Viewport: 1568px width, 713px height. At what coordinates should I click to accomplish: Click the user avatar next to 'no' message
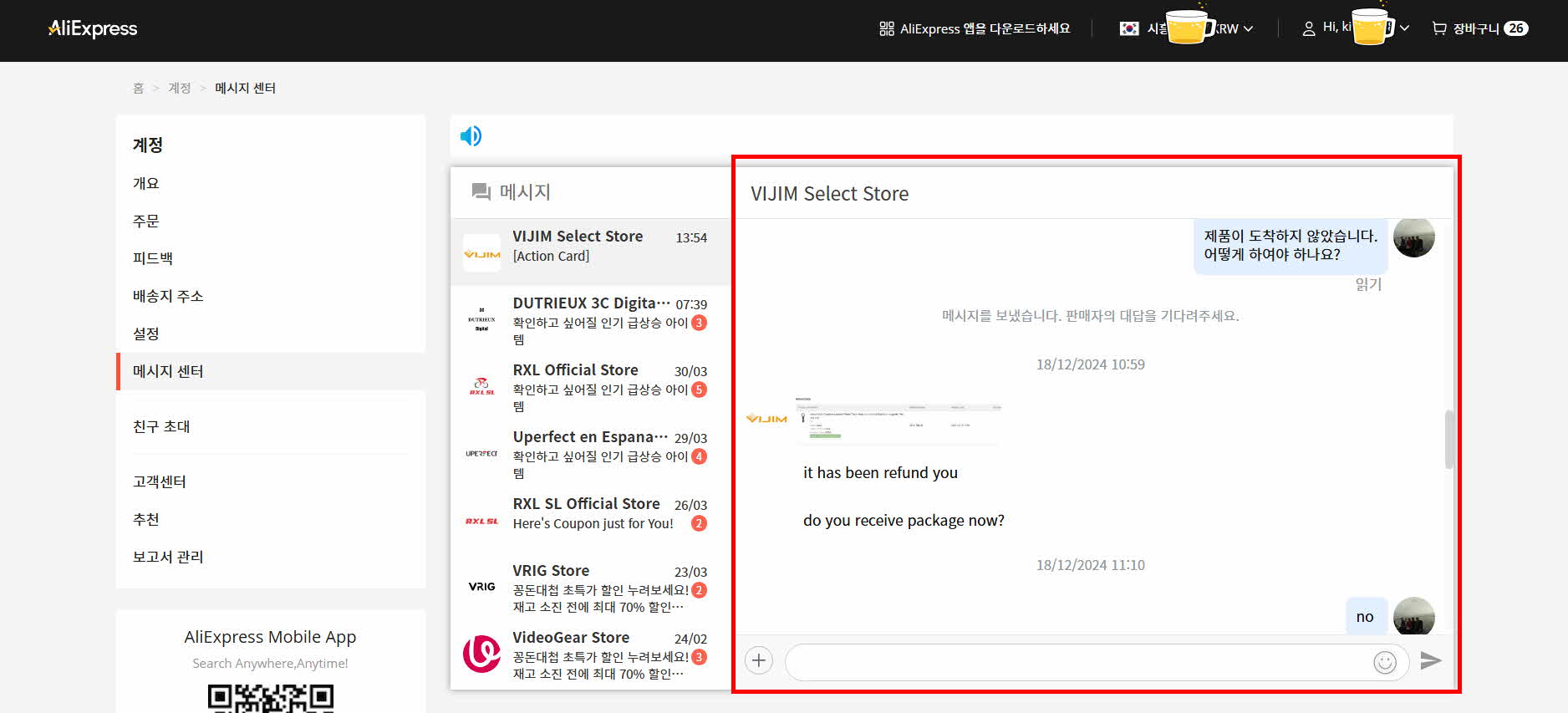[x=1414, y=615]
